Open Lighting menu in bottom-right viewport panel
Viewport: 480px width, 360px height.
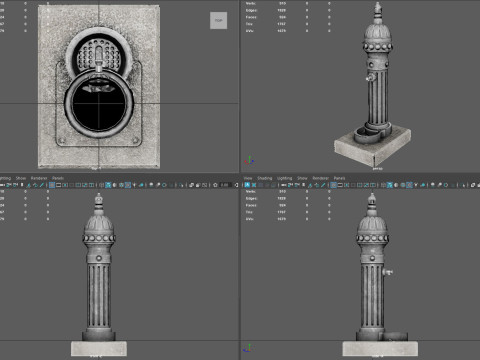pyautogui.click(x=284, y=178)
